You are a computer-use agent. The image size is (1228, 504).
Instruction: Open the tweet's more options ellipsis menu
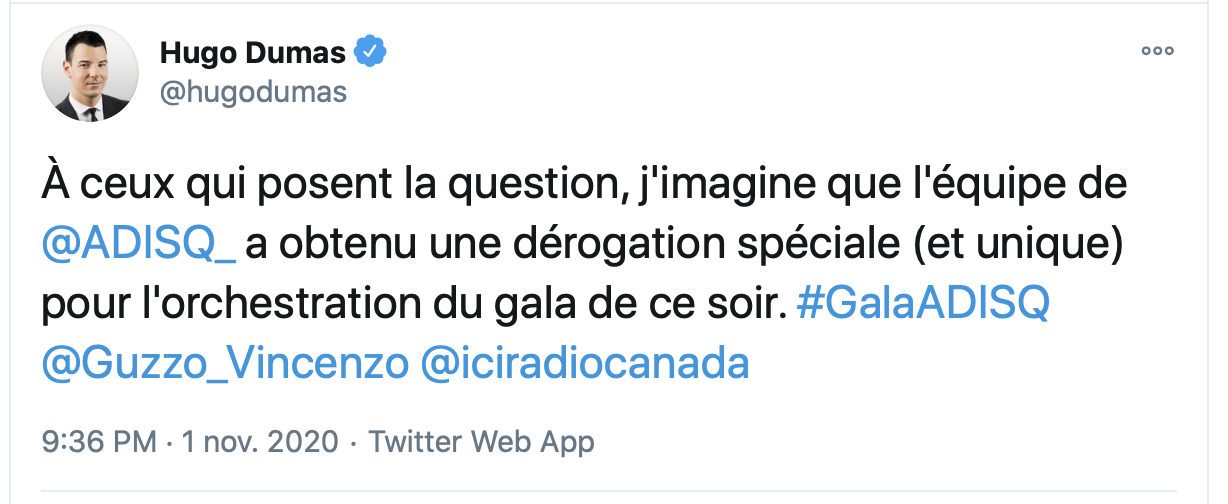1158,51
